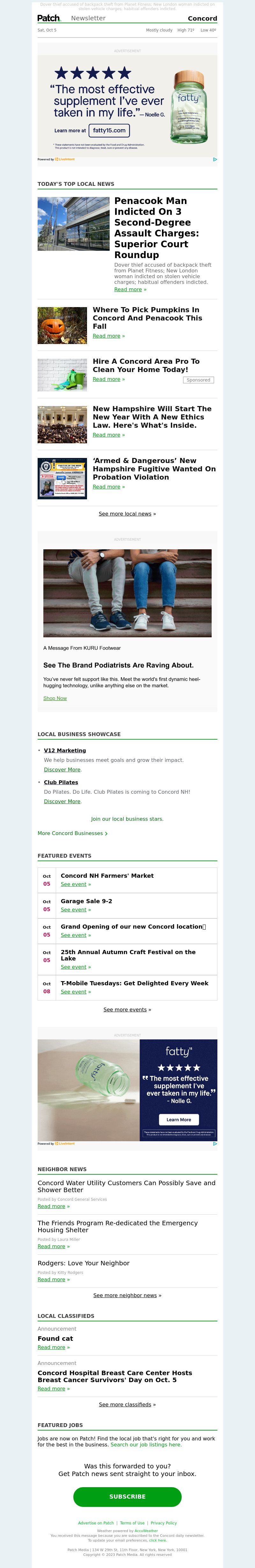Read more about Found cat classified
Screen dimensions: 255x1568
click(54, 1348)
